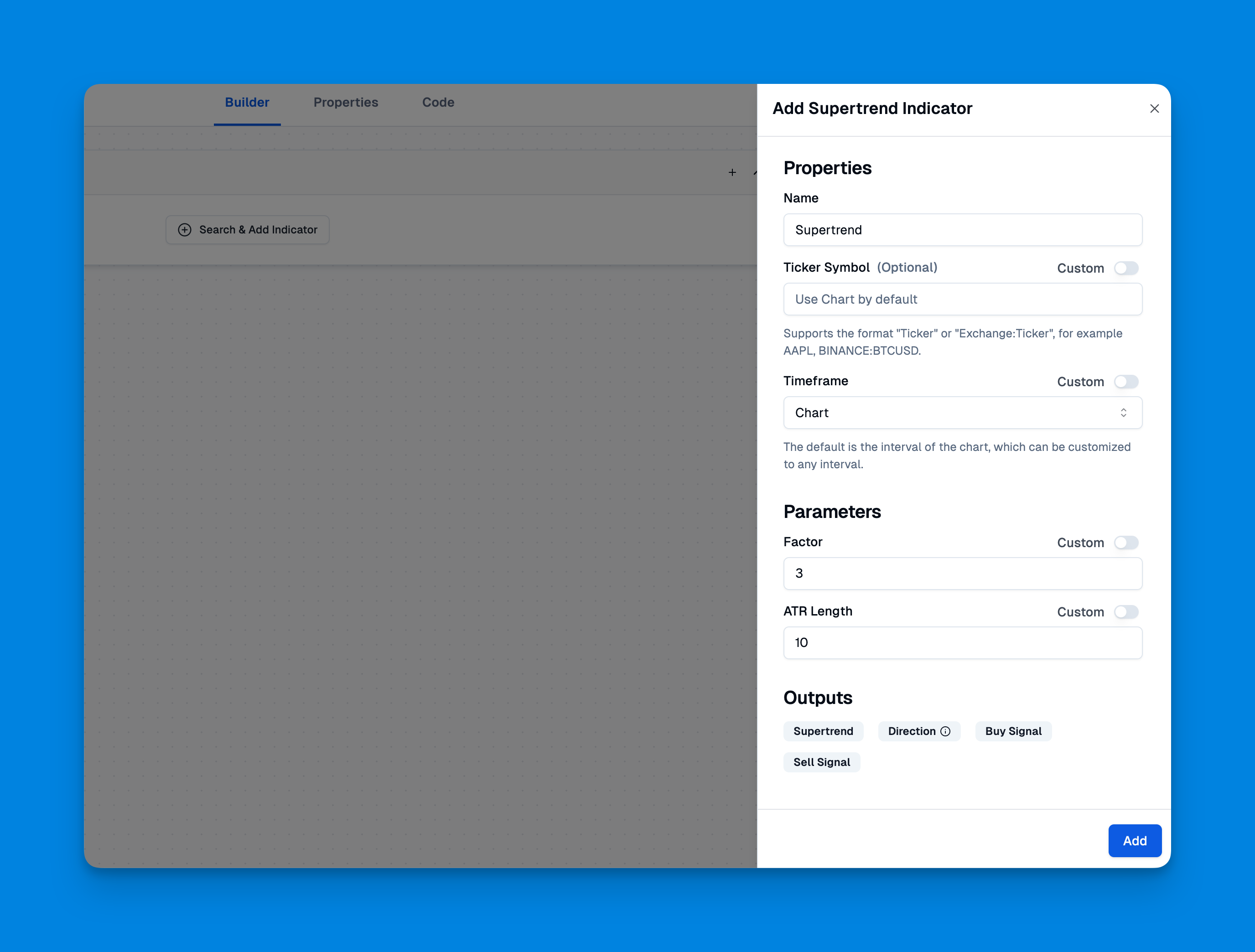Image resolution: width=1255 pixels, height=952 pixels.
Task: Click the info icon next to Direction output
Action: (x=945, y=731)
